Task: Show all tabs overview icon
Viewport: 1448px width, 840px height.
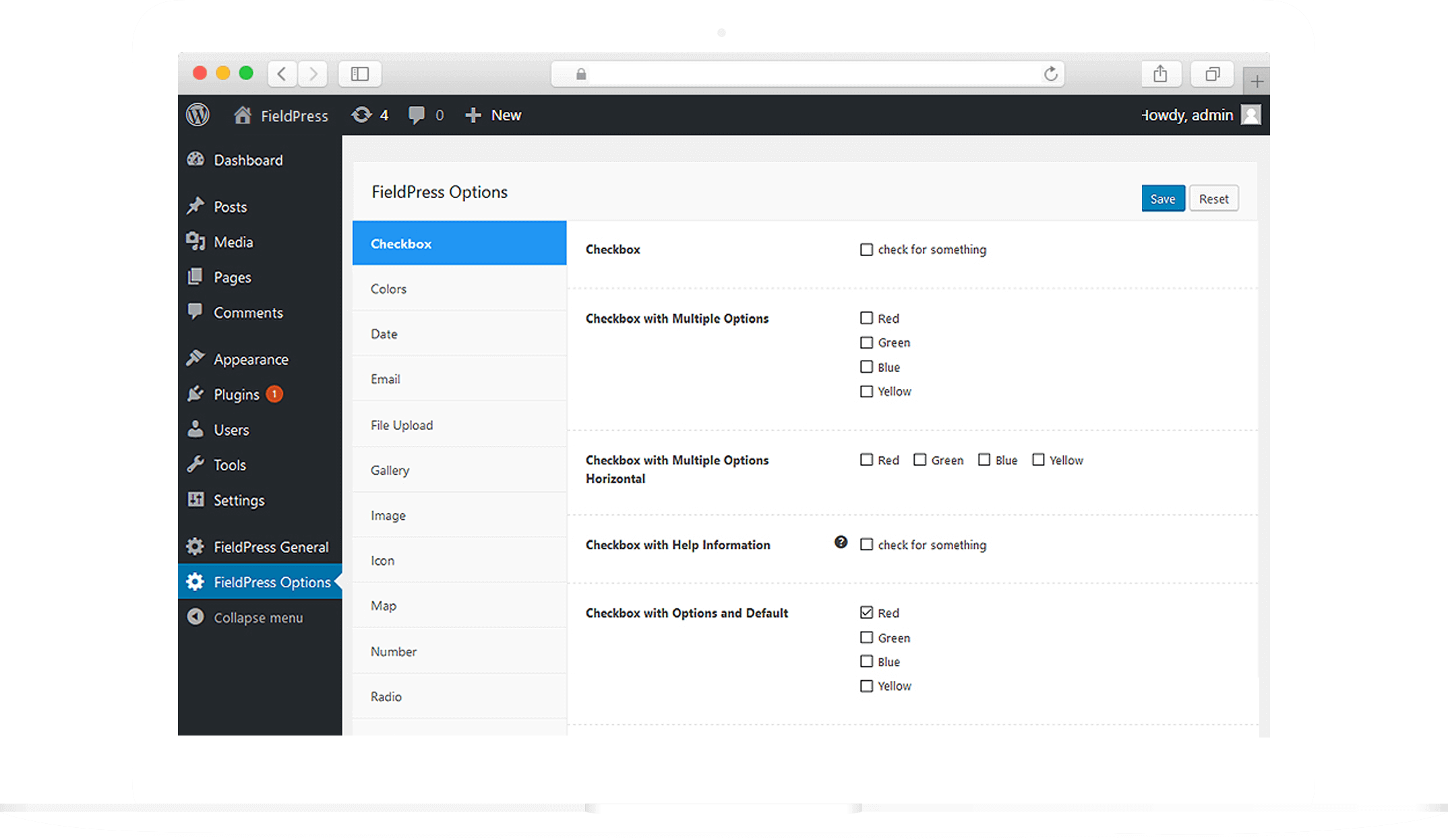Action: [x=1212, y=73]
